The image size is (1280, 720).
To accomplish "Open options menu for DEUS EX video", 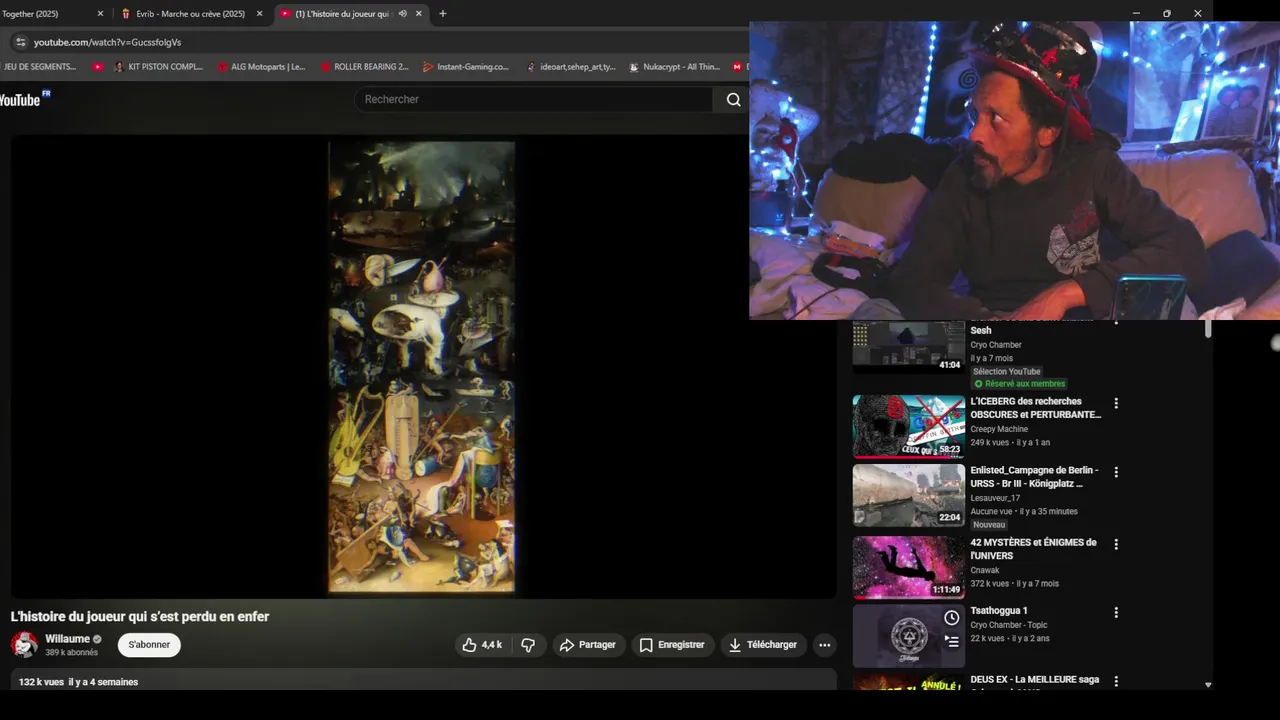I will pyautogui.click(x=1116, y=682).
